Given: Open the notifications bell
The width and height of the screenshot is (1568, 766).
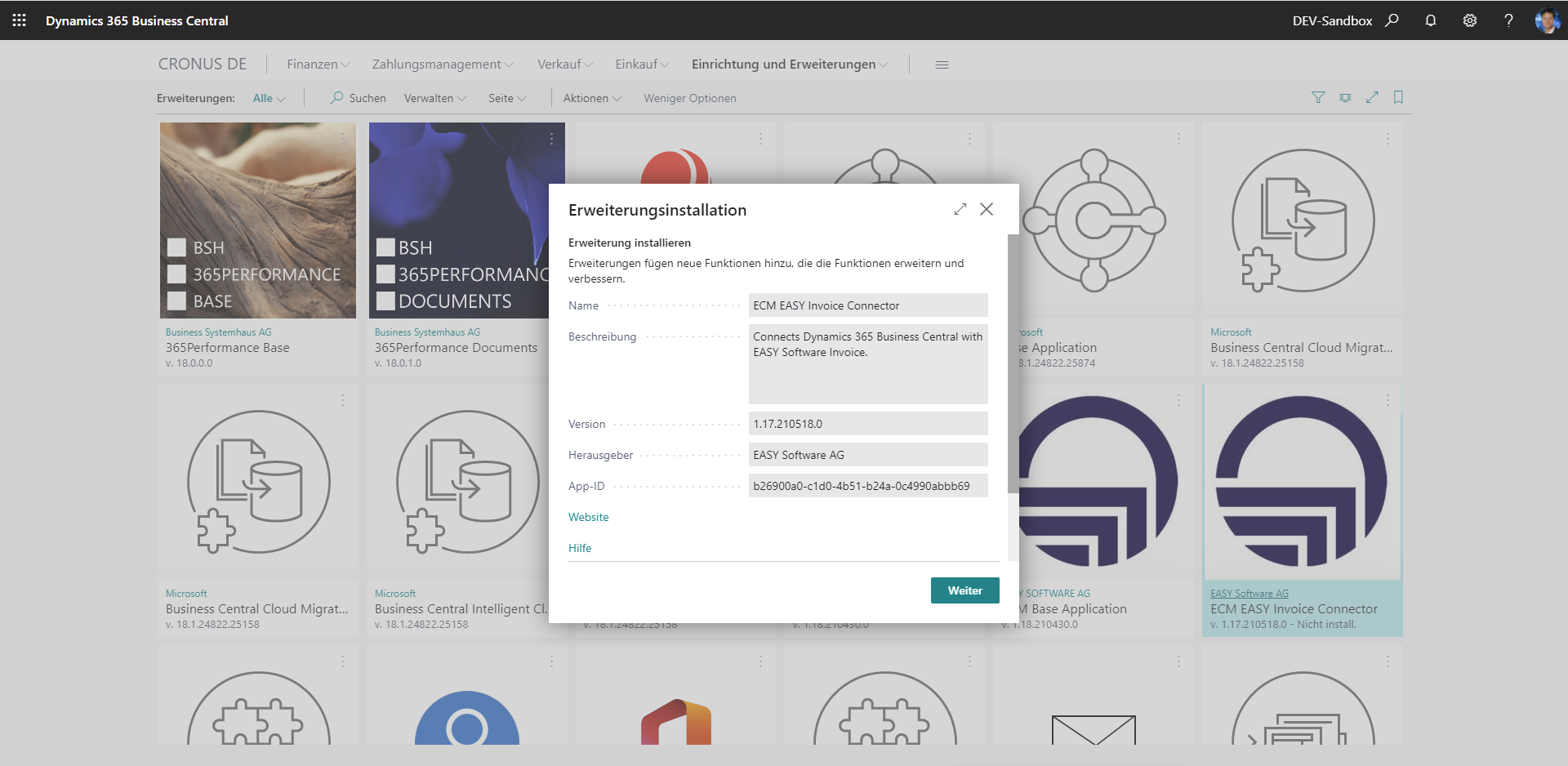Looking at the screenshot, I should point(1431,20).
